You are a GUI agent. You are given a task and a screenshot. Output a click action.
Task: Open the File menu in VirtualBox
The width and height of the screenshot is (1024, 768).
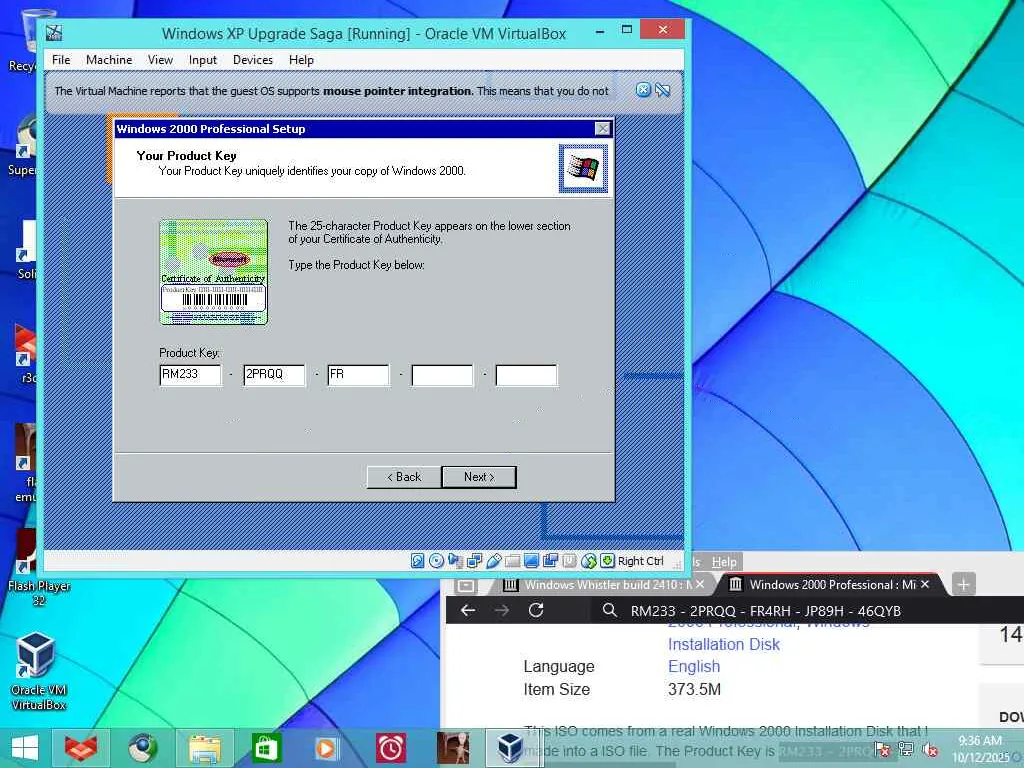coord(61,59)
